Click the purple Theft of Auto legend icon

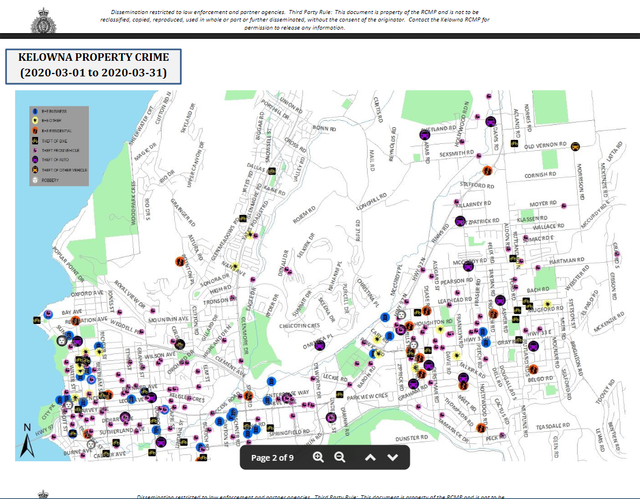point(35,160)
